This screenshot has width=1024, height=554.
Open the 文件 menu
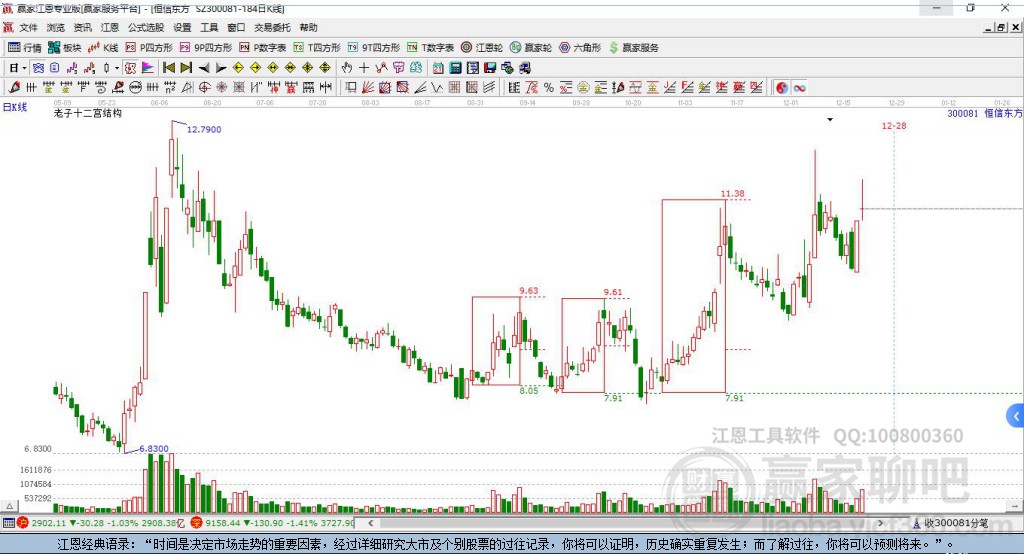click(29, 27)
